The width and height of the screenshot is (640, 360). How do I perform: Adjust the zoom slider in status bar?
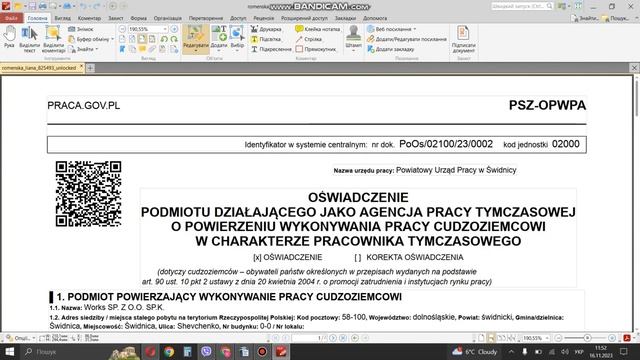(x=587, y=338)
